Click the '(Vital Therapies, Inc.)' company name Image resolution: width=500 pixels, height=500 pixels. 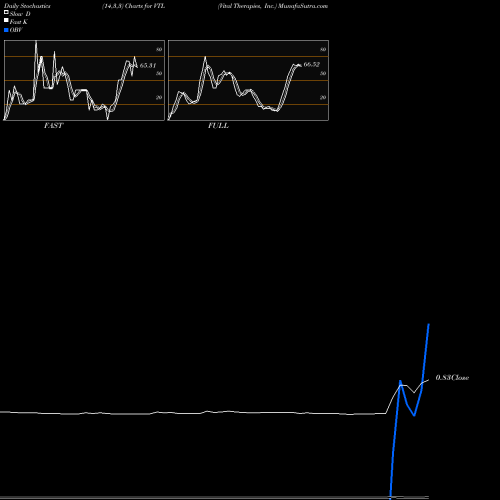tap(247, 6)
